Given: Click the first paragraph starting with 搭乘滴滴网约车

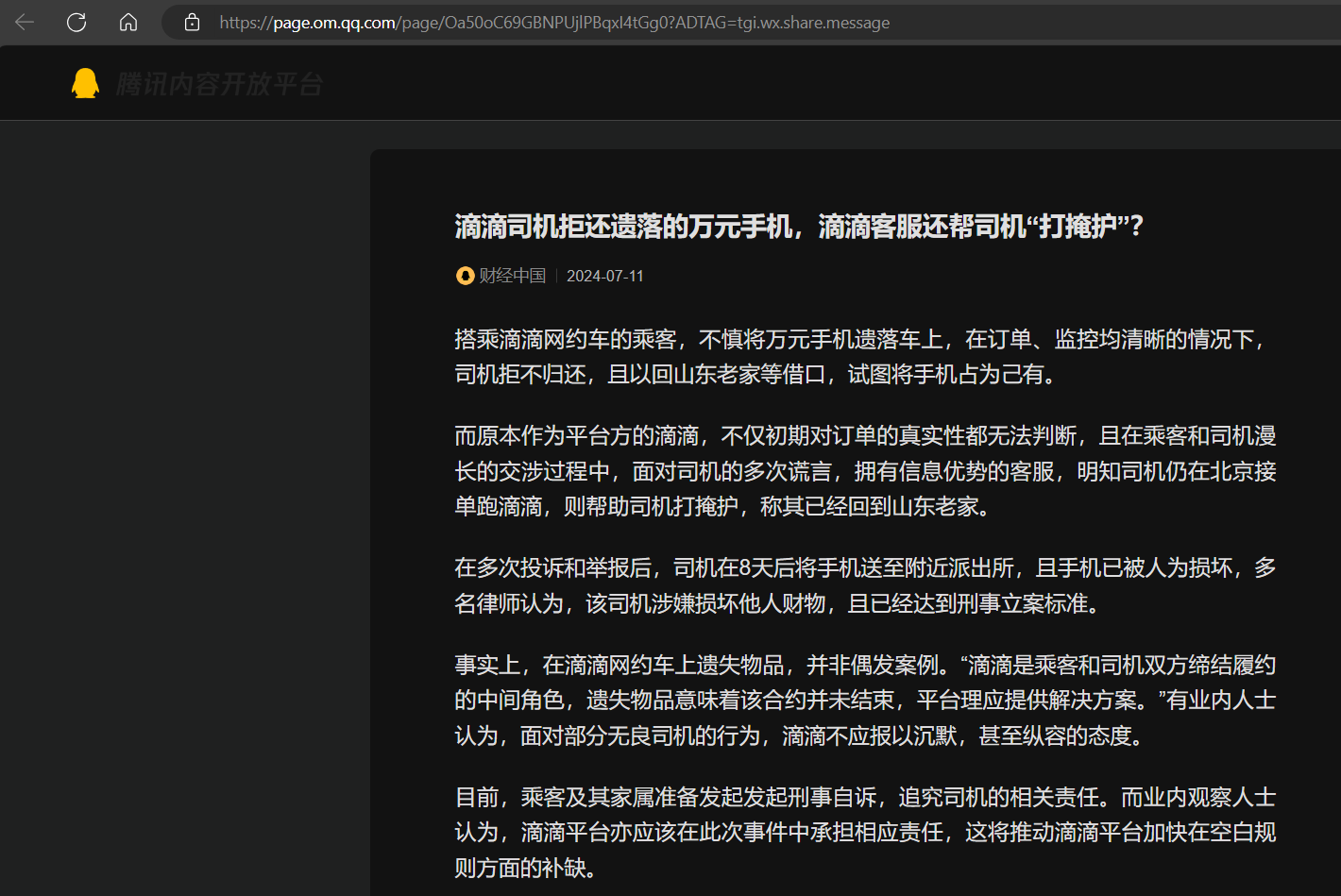Looking at the screenshot, I should pos(864,357).
